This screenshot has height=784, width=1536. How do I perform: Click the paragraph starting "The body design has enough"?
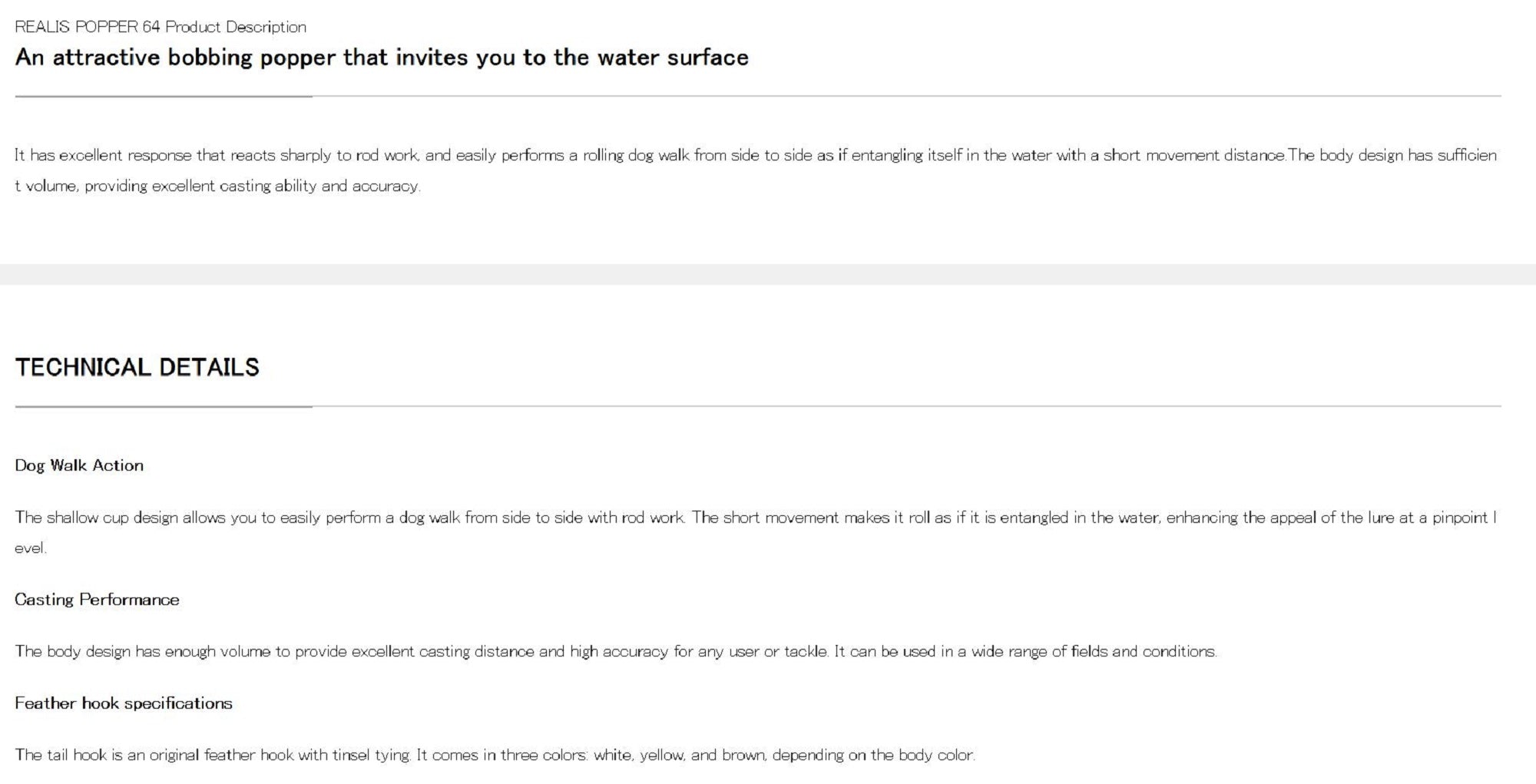tap(615, 652)
